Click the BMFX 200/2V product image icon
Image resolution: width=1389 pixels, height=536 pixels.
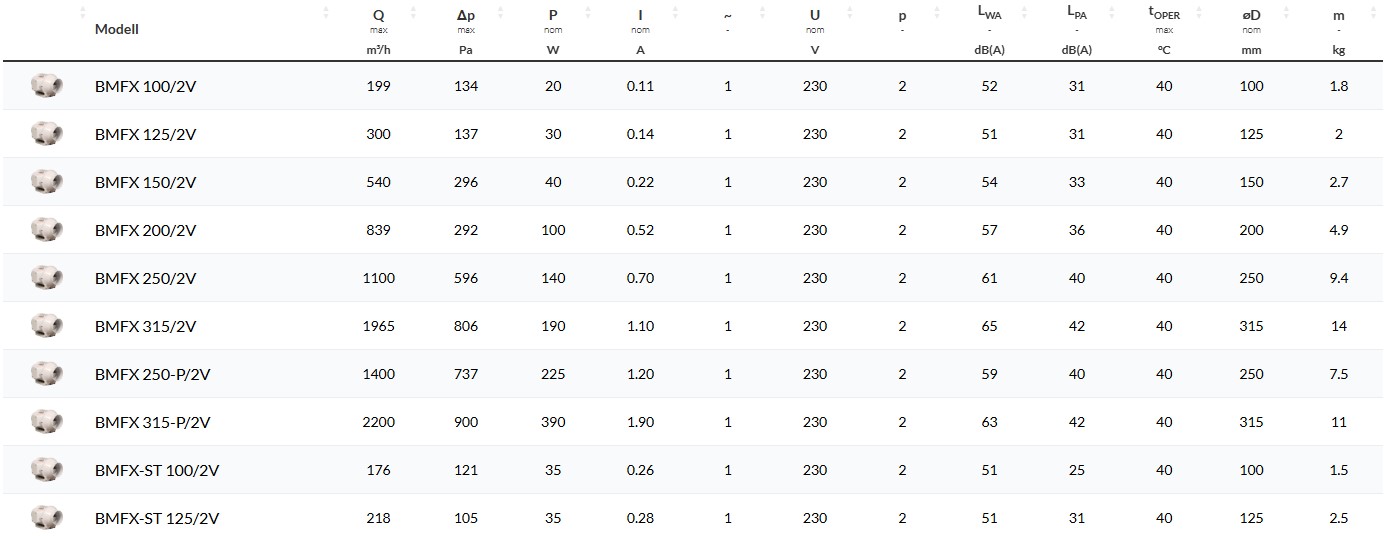[x=46, y=230]
